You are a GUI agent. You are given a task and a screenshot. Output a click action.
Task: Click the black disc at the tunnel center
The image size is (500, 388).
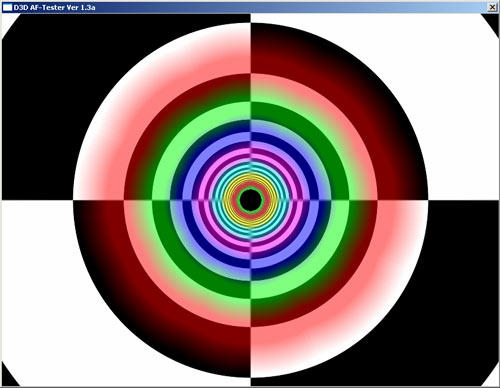tap(251, 200)
